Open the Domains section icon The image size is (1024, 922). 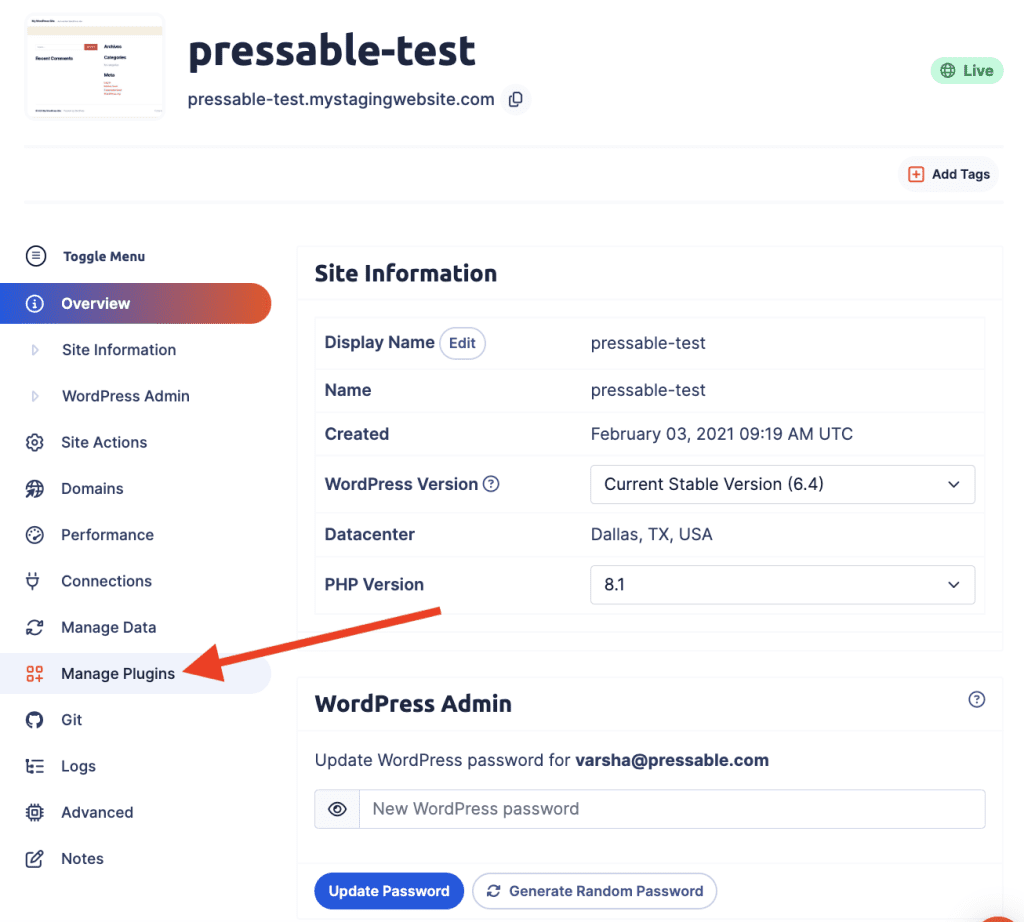coord(34,488)
